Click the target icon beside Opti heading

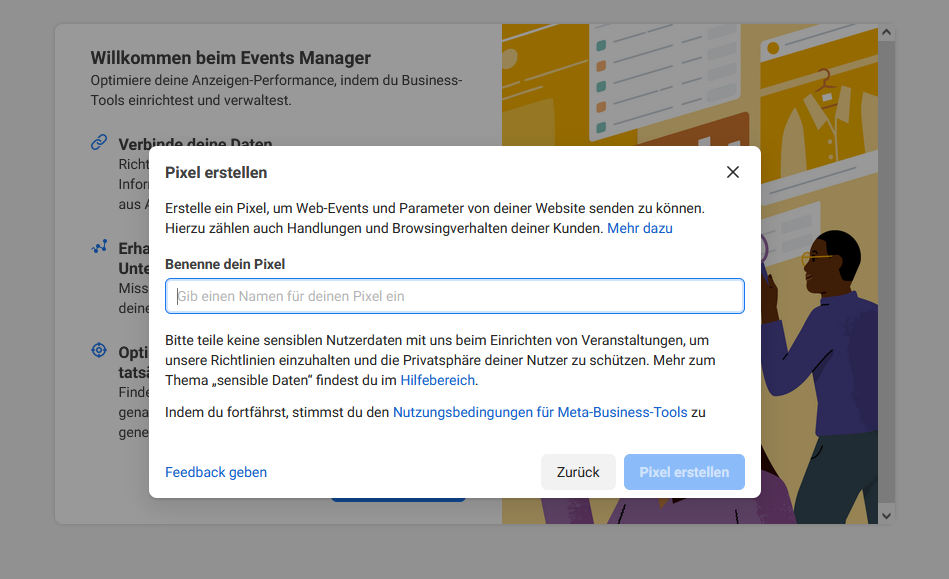coord(99,350)
